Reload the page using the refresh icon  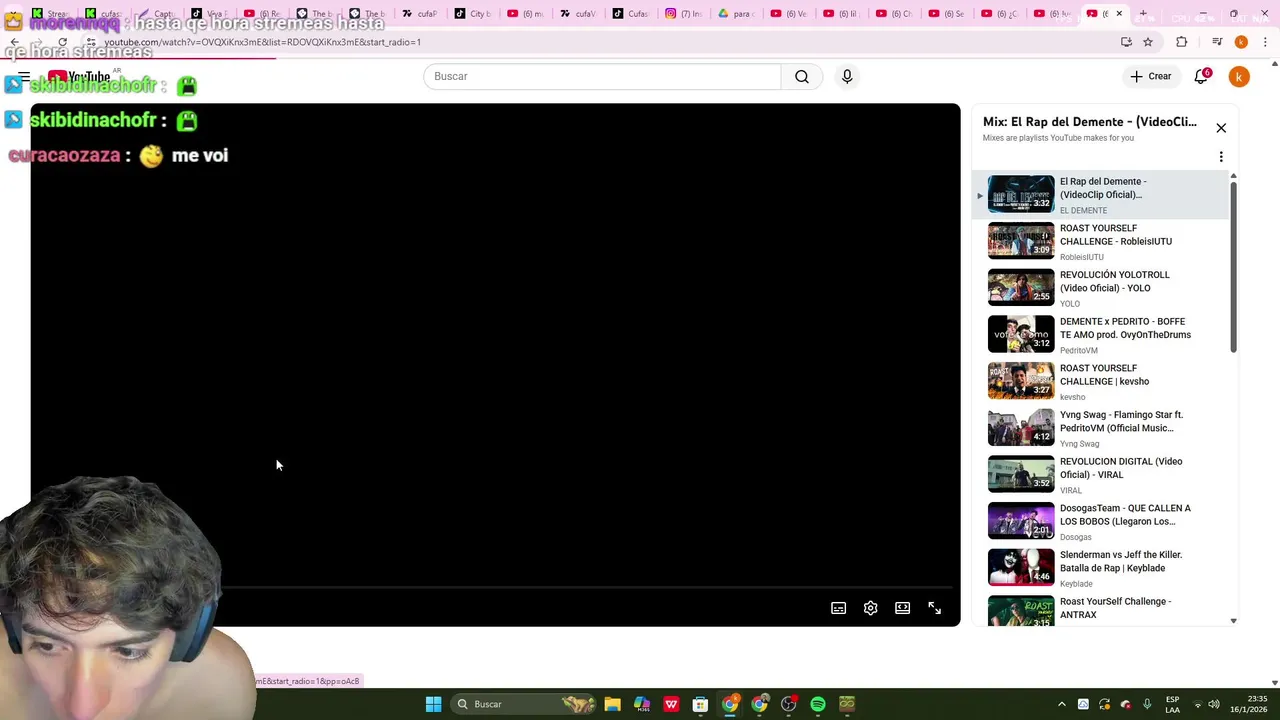click(62, 42)
